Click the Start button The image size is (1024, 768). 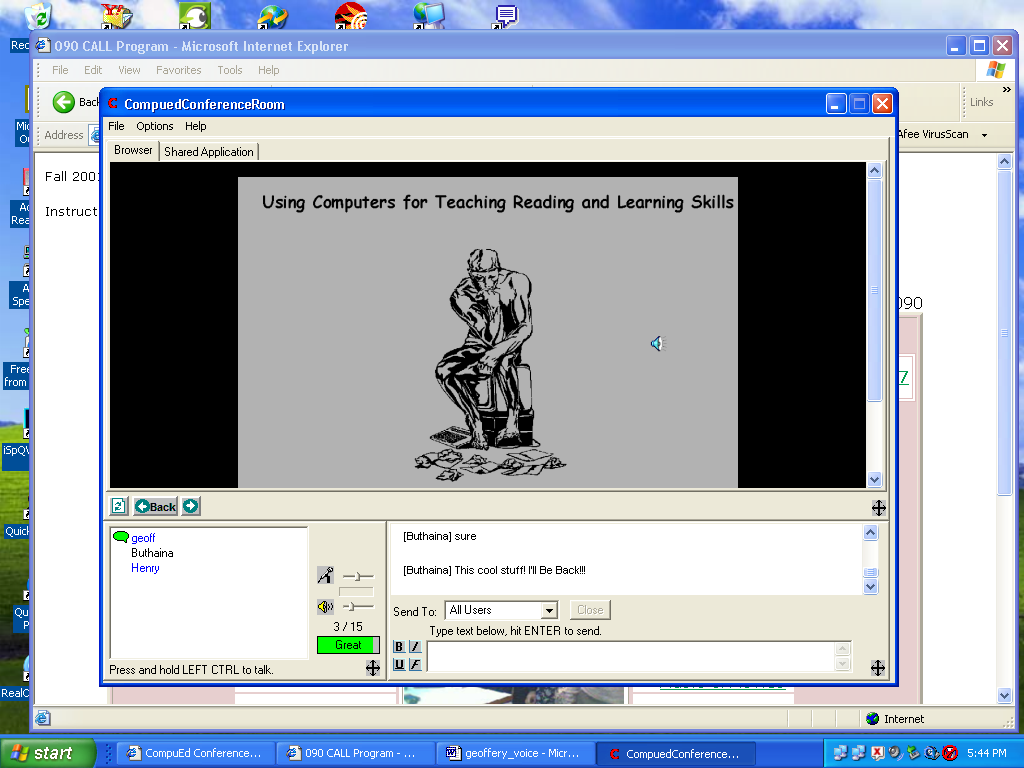coord(47,753)
